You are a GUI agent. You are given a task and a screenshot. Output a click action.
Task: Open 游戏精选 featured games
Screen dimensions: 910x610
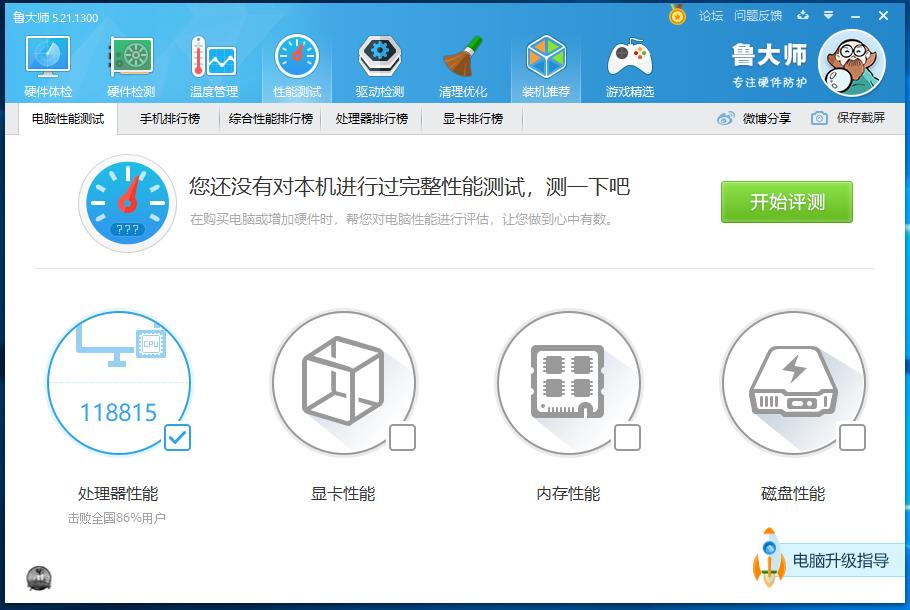pyautogui.click(x=629, y=62)
